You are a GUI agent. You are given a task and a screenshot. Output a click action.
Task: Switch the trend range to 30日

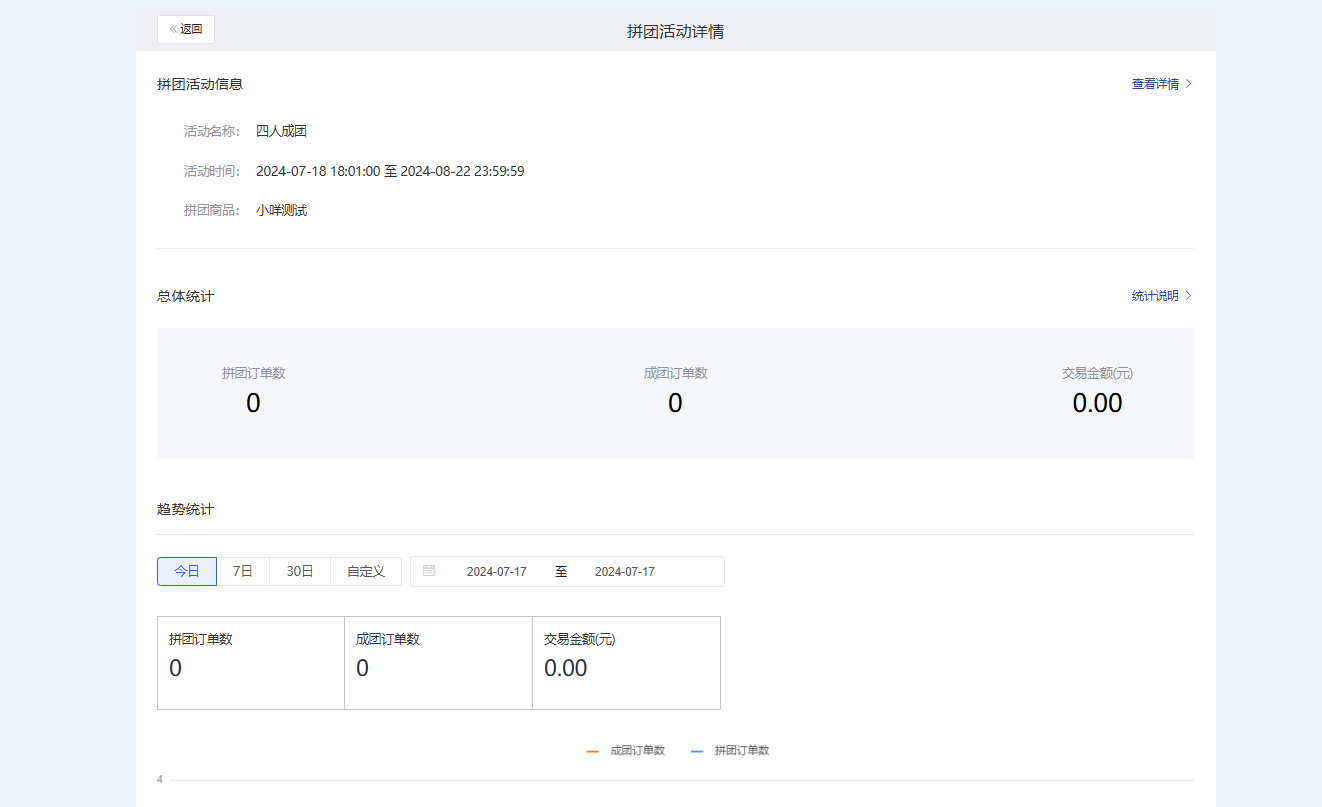(300, 571)
